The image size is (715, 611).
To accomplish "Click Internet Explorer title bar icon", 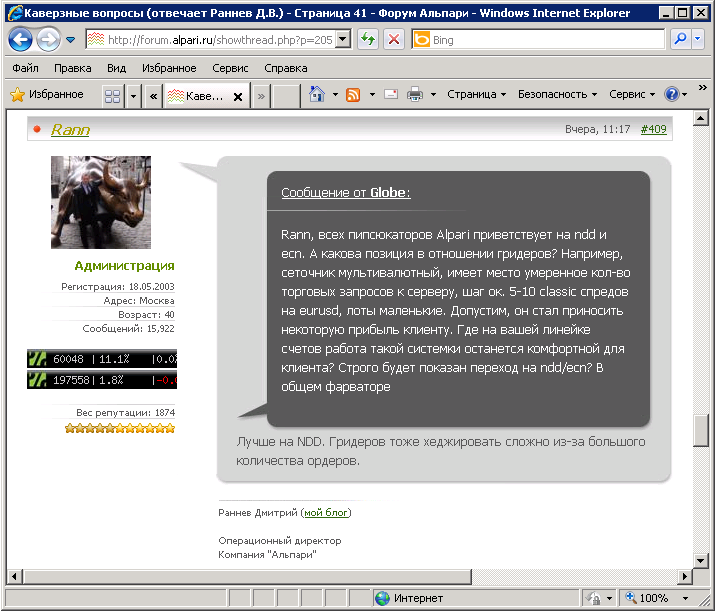I will click(x=15, y=13).
